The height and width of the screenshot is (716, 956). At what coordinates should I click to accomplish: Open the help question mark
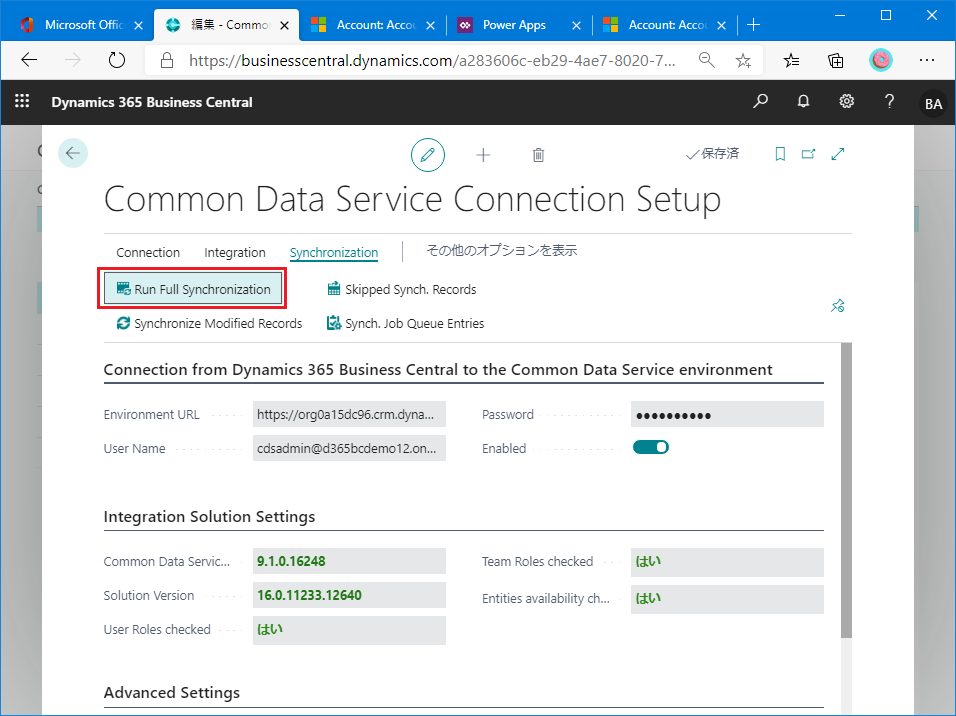click(x=890, y=101)
